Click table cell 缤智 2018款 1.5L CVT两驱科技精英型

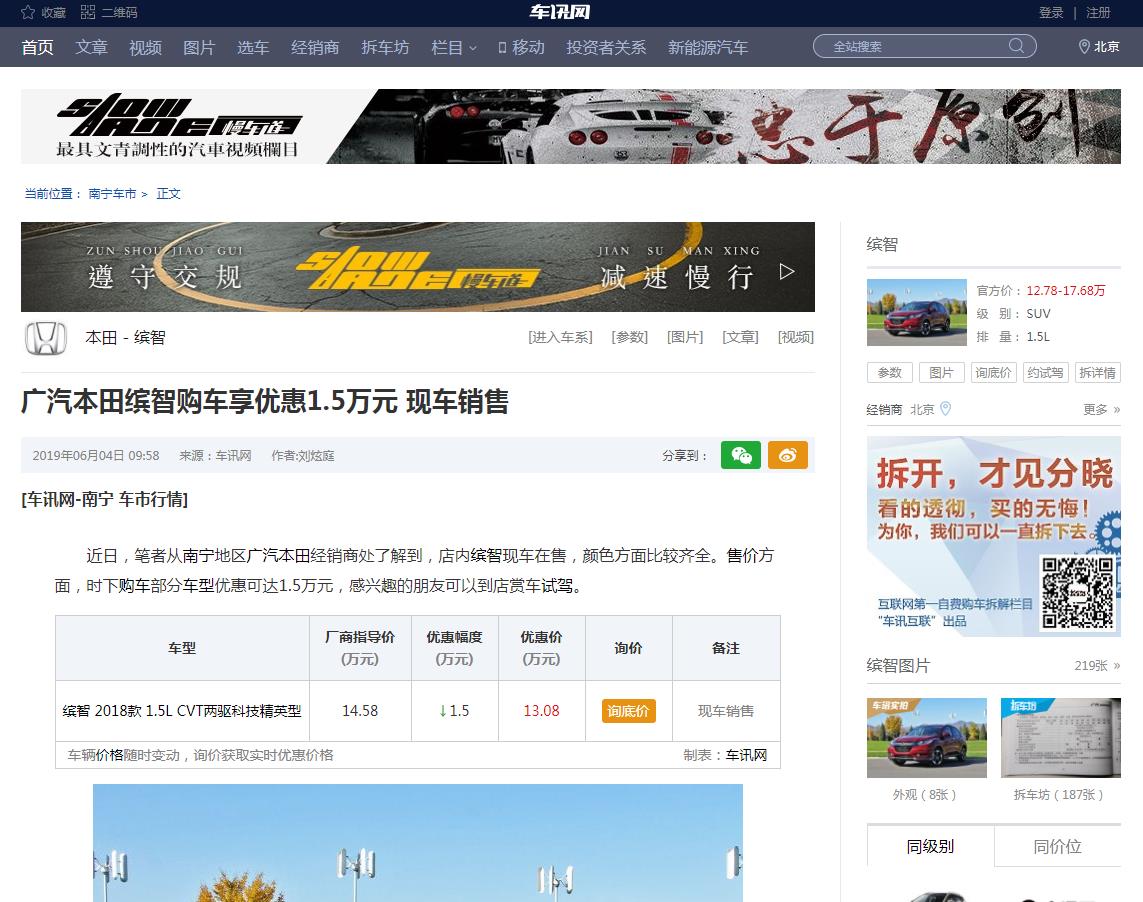(182, 711)
